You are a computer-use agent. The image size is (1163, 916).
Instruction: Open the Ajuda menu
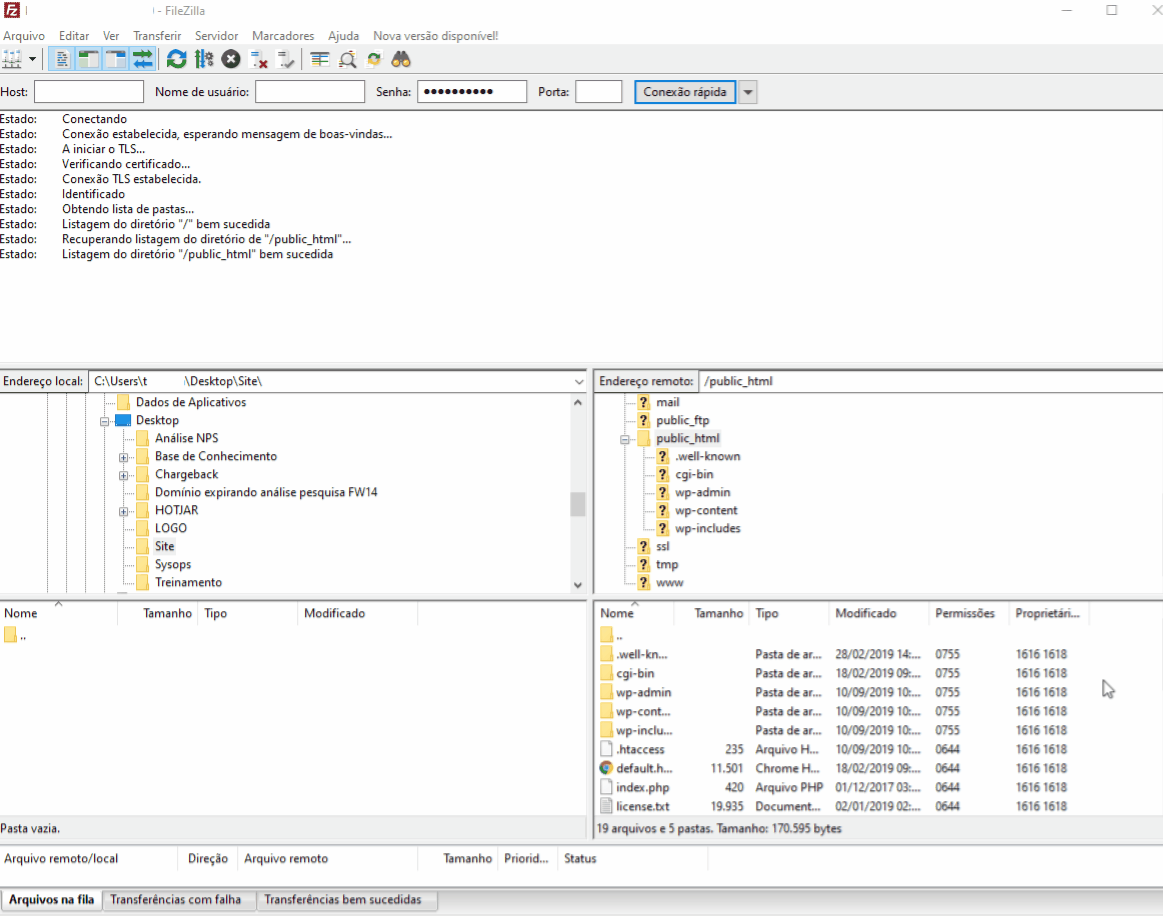(343, 36)
